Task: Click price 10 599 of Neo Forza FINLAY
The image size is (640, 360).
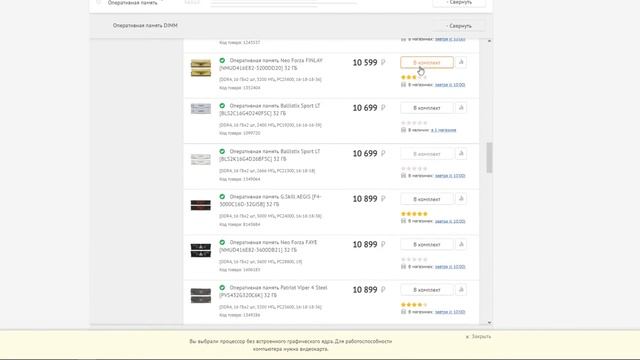Action: point(369,62)
